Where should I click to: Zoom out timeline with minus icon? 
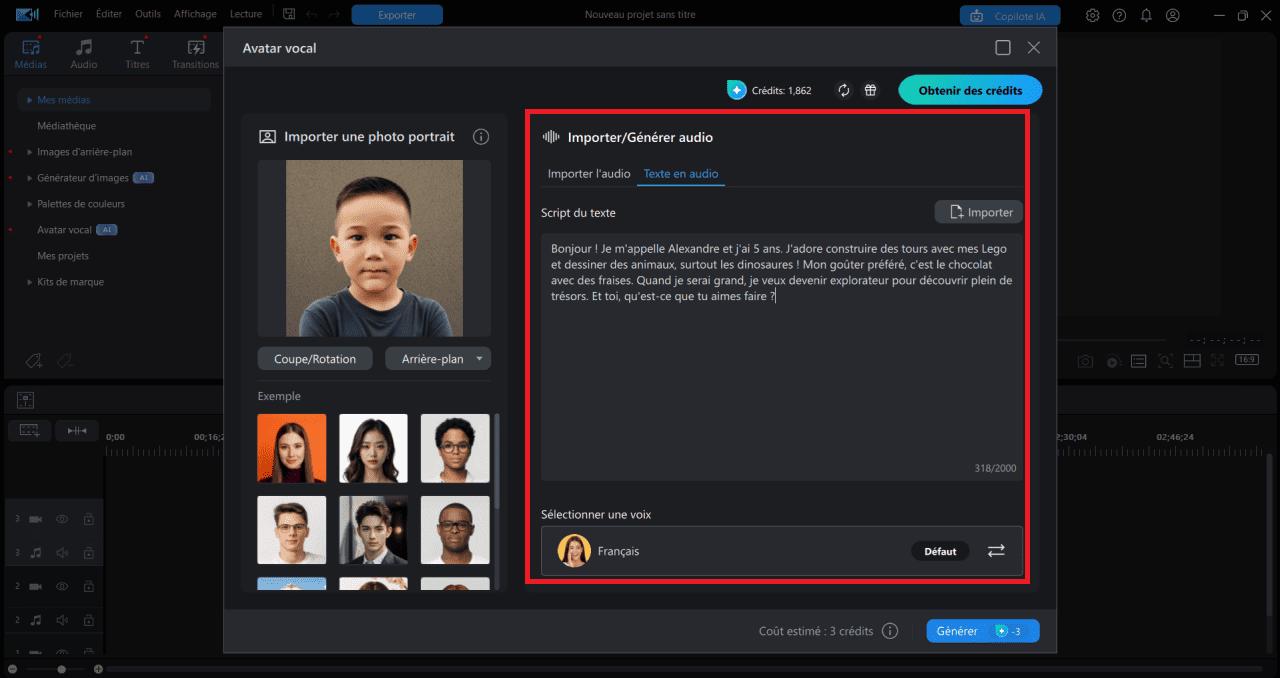[x=13, y=669]
